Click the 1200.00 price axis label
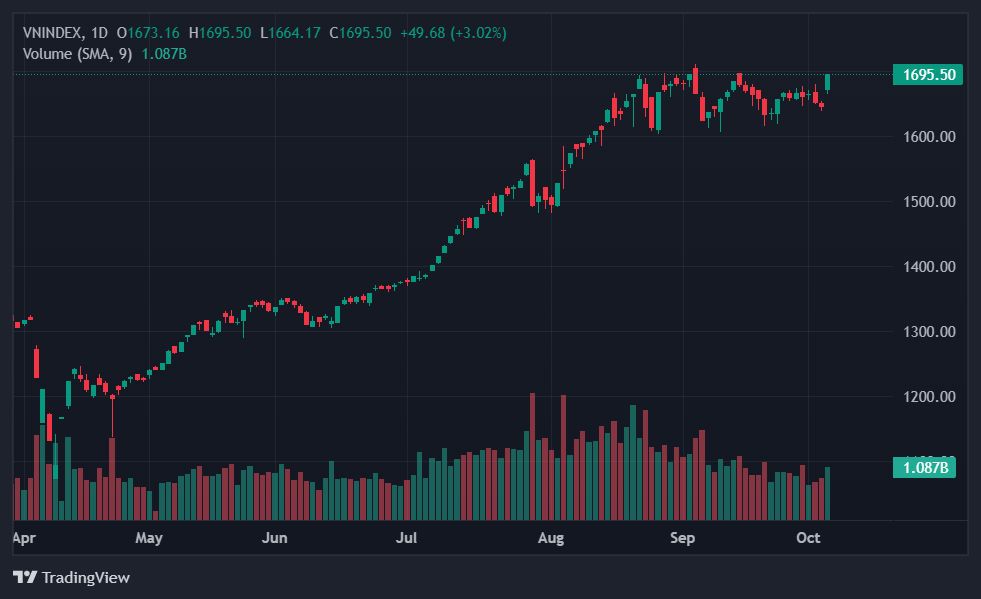 (929, 397)
